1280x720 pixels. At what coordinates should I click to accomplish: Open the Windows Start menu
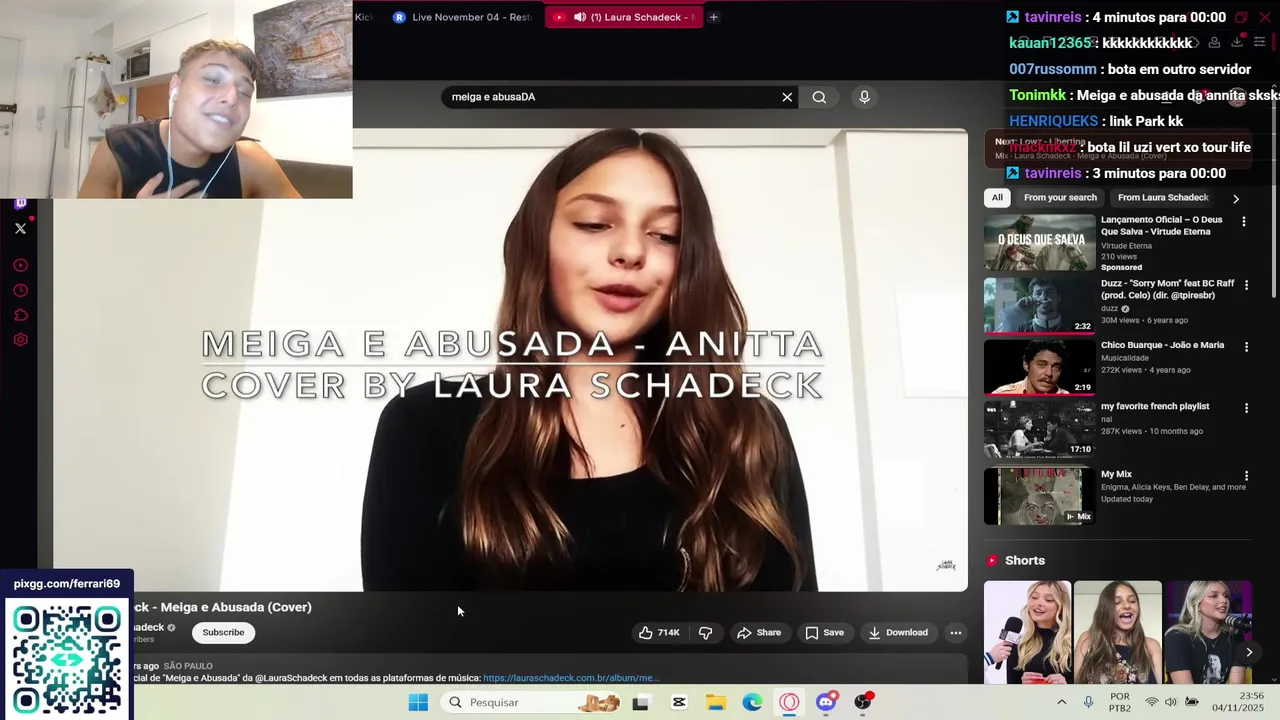coord(418,702)
